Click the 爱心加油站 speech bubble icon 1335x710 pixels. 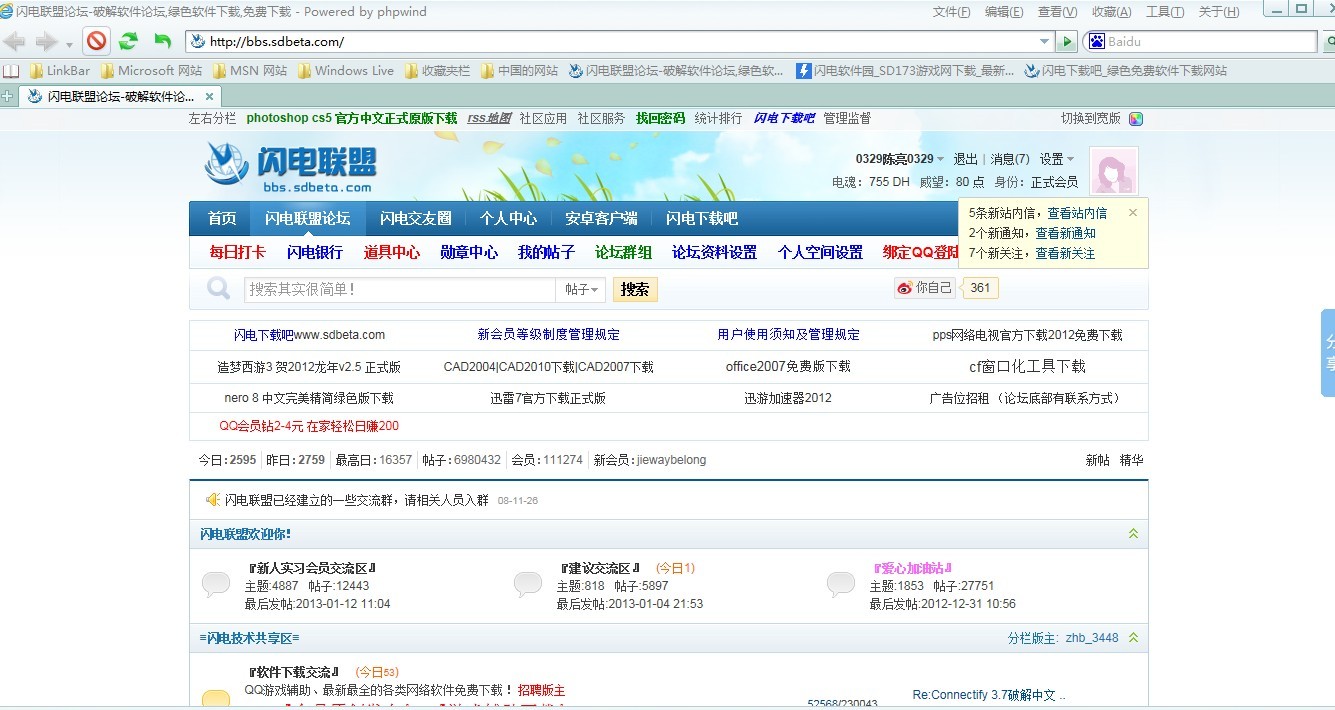click(x=841, y=584)
